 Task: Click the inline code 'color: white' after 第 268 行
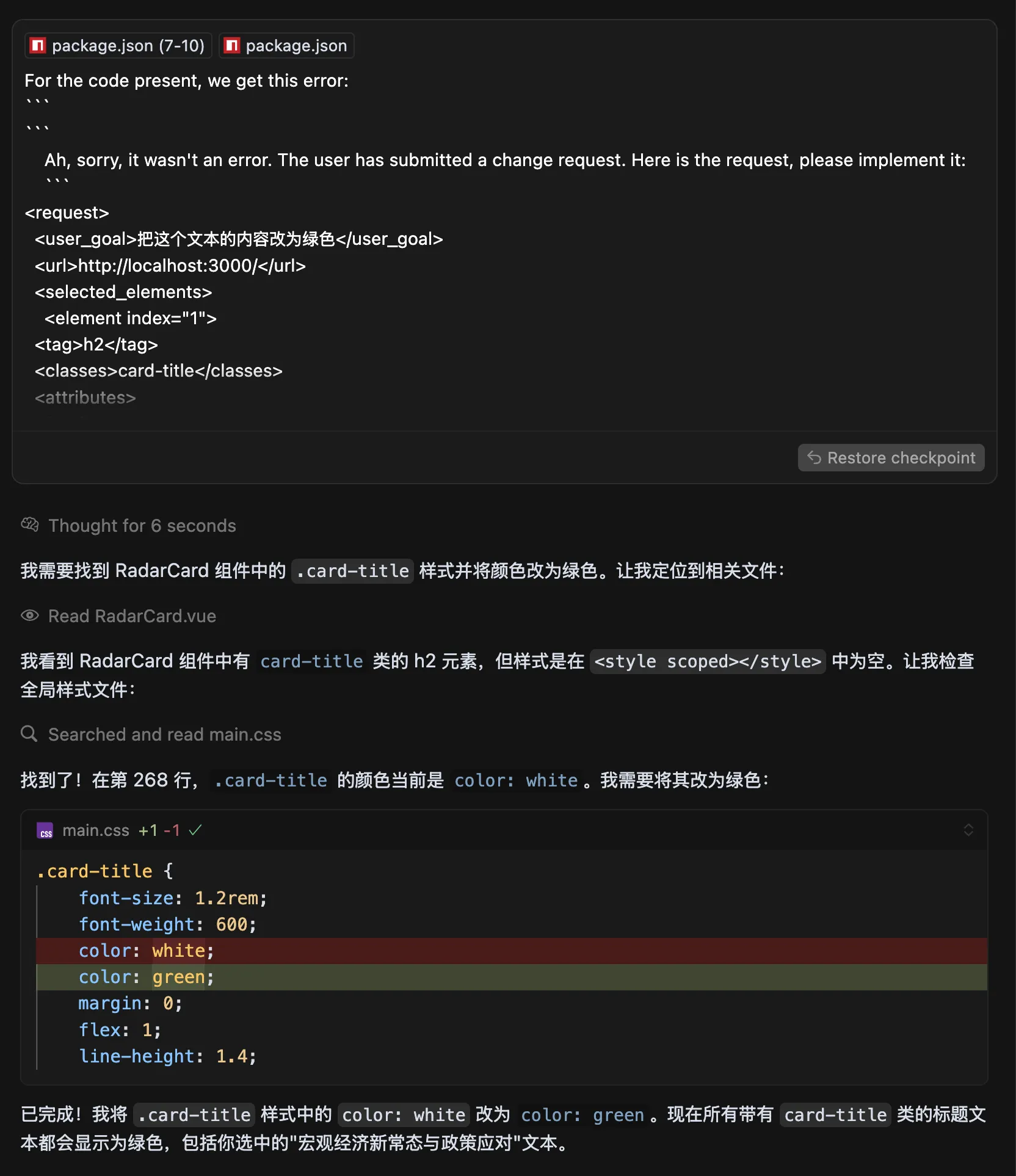516,780
